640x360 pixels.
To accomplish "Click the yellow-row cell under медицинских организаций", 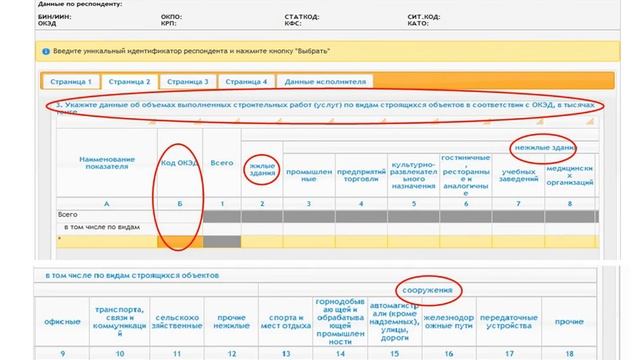I will pyautogui.click(x=570, y=242).
